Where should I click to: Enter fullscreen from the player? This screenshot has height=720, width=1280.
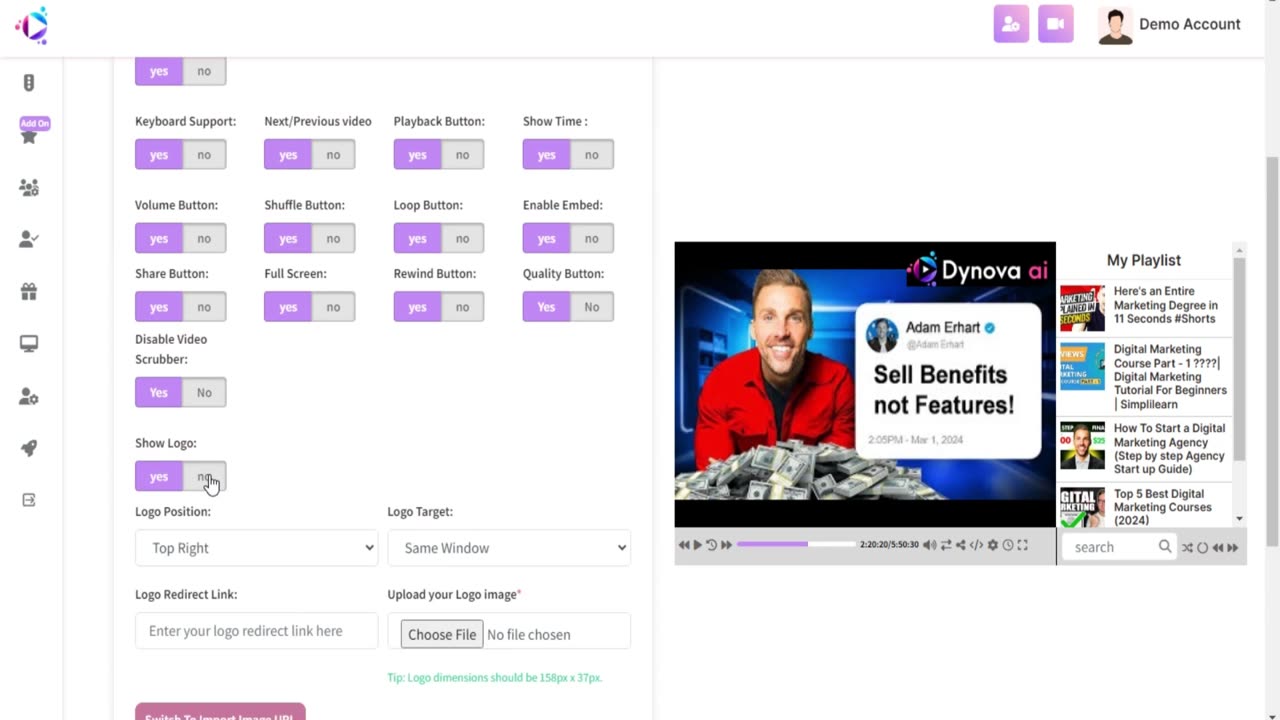1022,545
